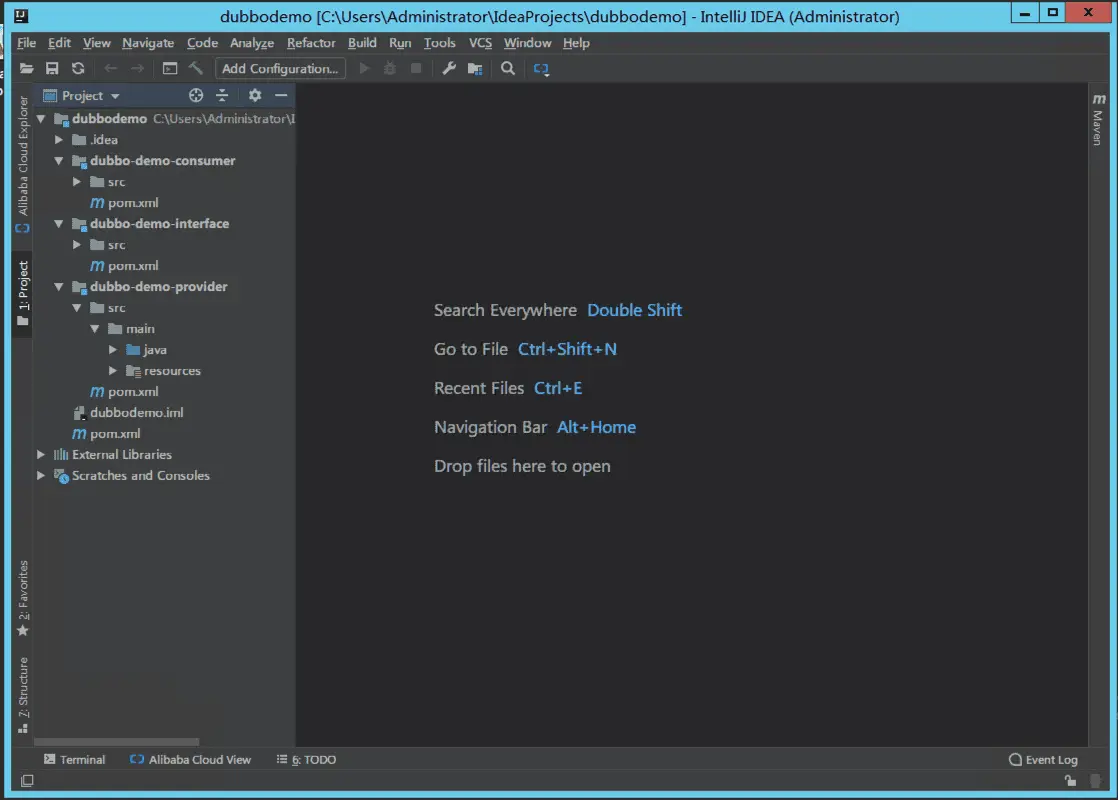Click the Search Everywhere magnifier icon
Image resolution: width=1118 pixels, height=800 pixels.
(x=508, y=68)
